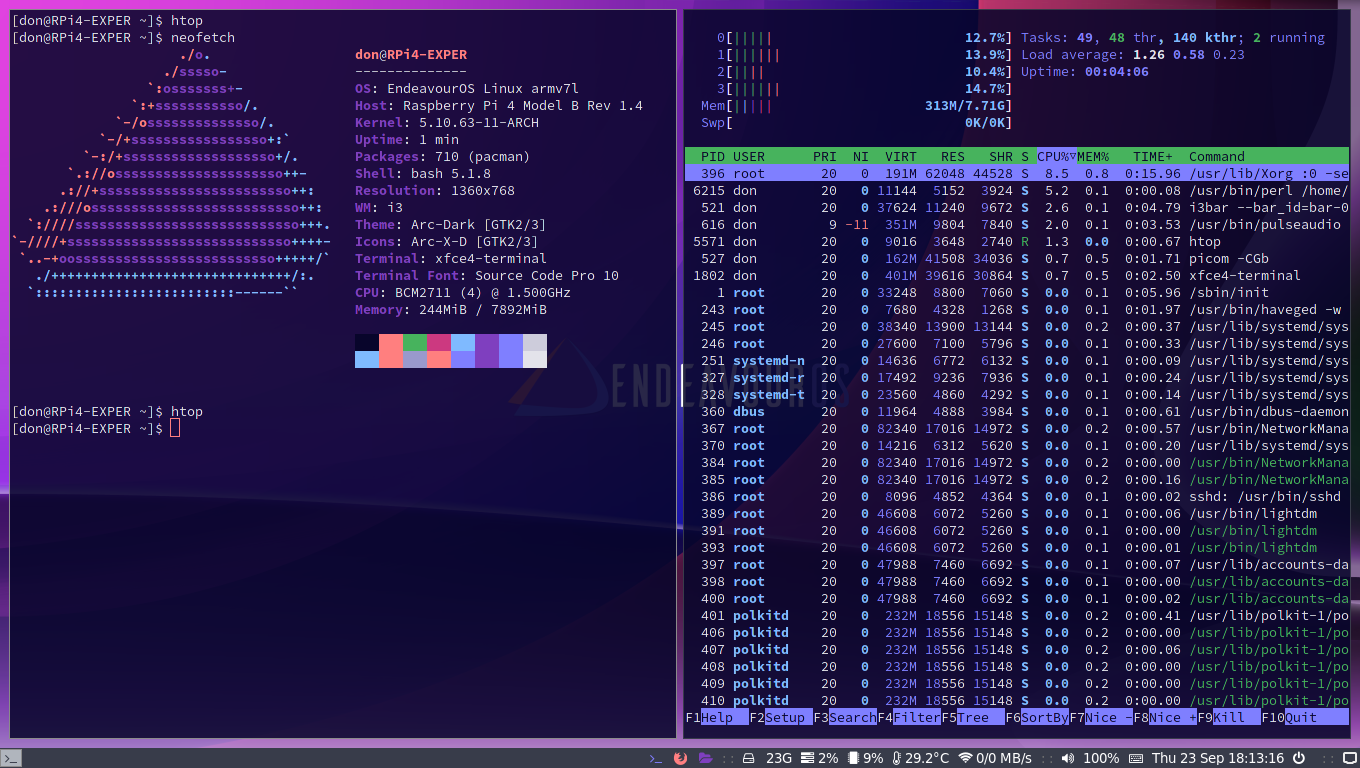Click F1 Help in the htop footer

(717, 717)
